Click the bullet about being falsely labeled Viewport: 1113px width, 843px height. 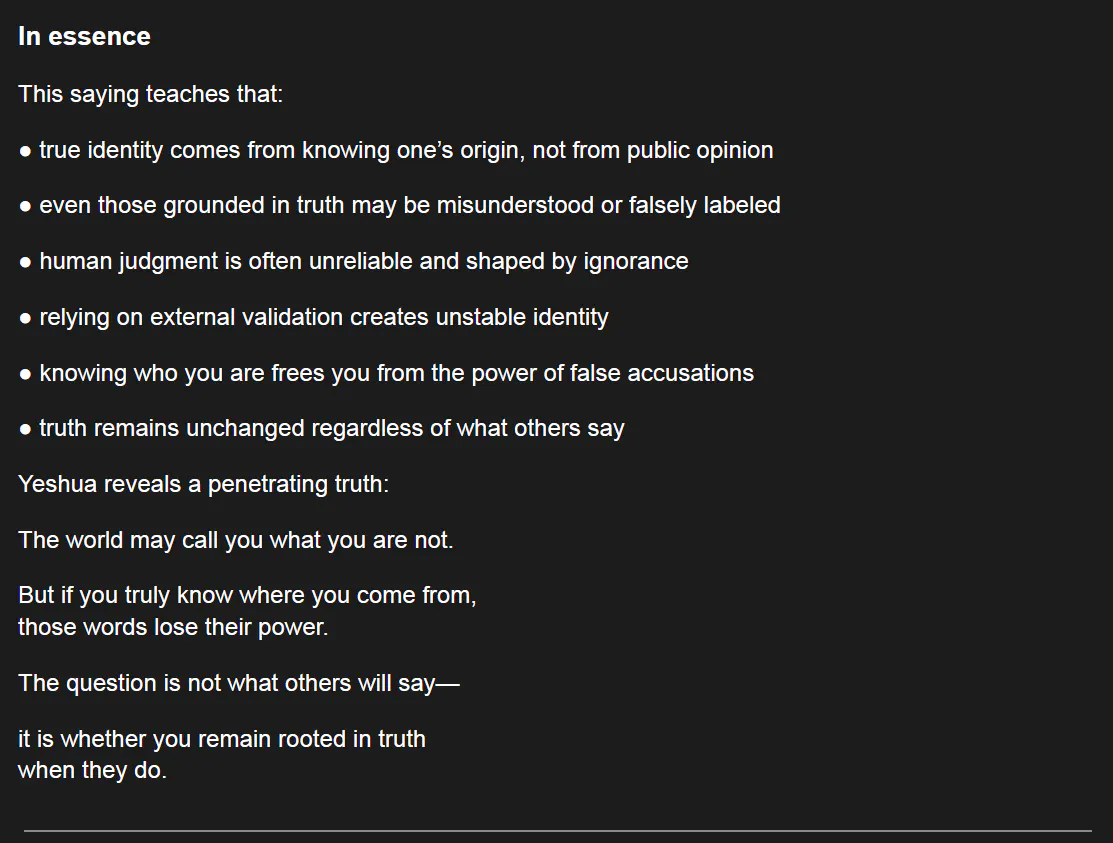pos(409,206)
